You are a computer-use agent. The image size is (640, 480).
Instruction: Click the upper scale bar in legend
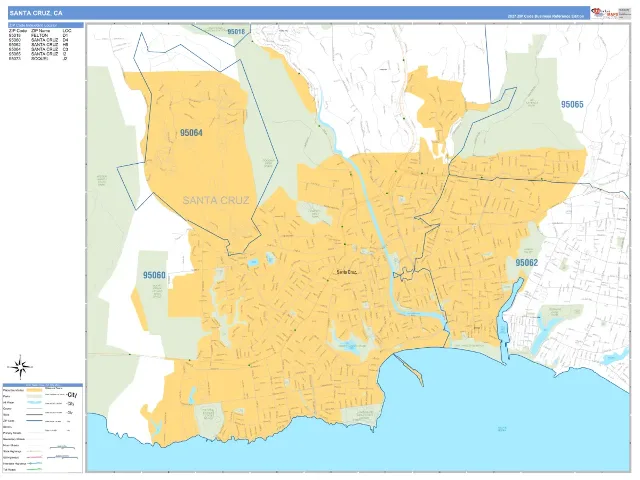point(62,447)
